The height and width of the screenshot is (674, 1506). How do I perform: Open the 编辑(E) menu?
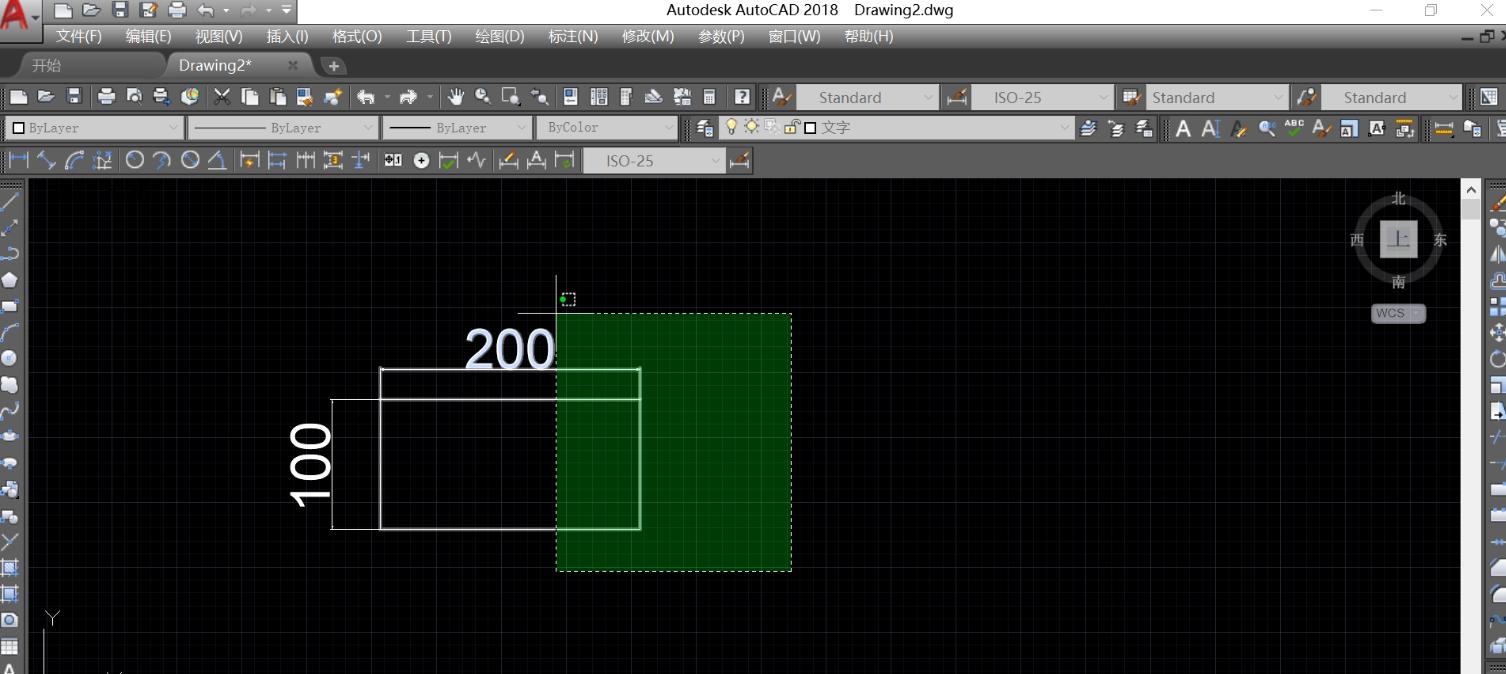tap(148, 36)
